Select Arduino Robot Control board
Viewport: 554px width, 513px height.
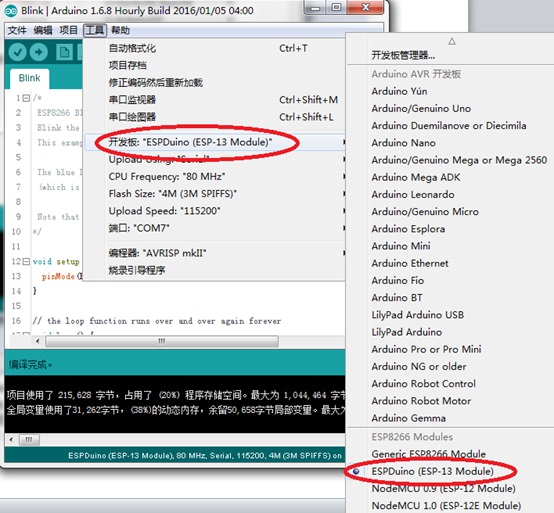449,384
